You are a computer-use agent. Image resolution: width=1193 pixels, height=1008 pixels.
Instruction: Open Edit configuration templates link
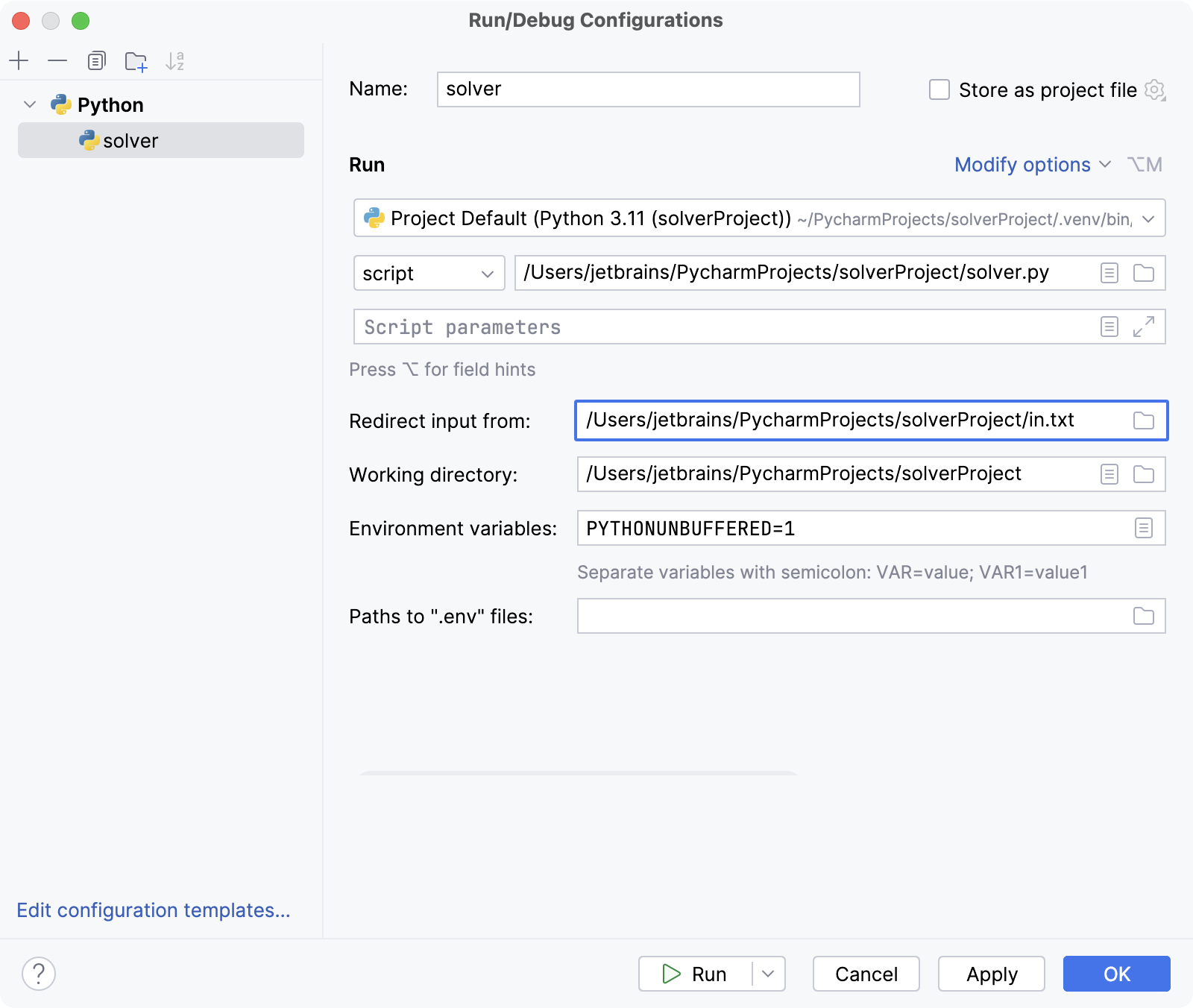coord(153,910)
